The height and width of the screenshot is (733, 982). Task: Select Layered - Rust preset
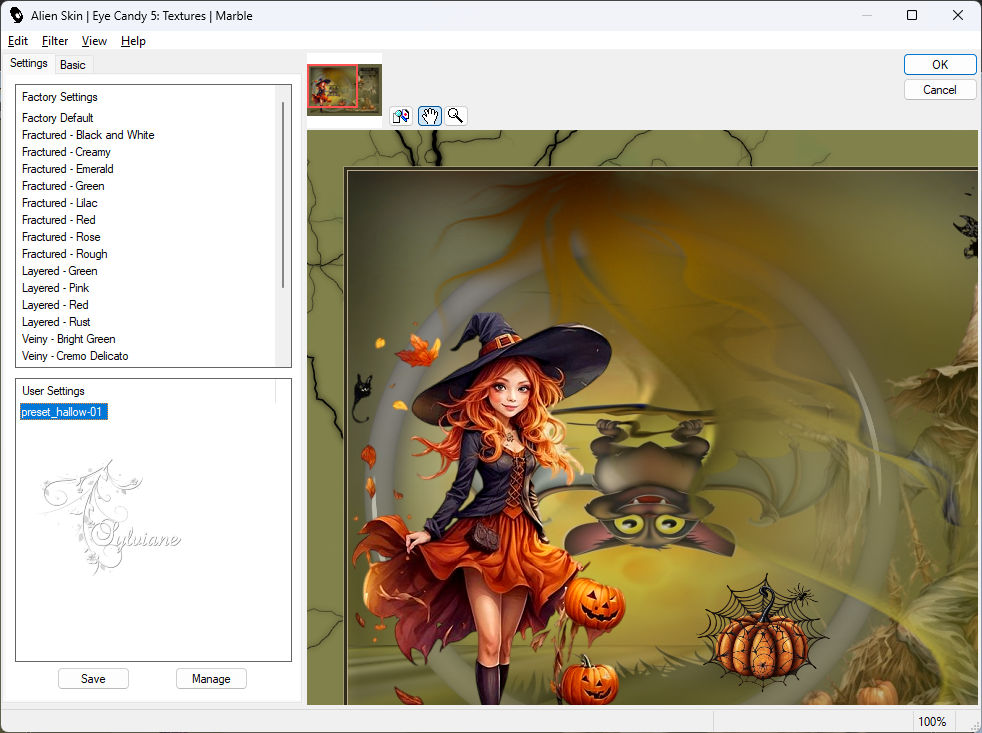tap(56, 321)
